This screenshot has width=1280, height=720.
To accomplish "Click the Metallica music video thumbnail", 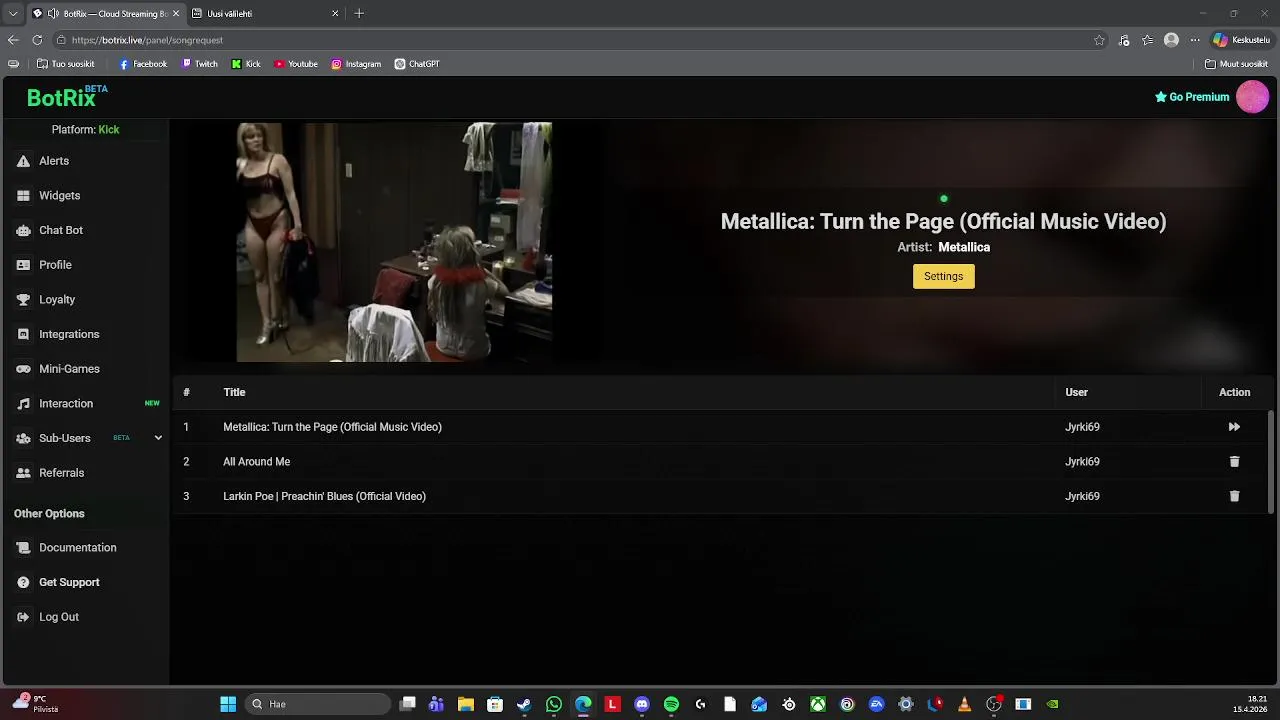I will (394, 242).
